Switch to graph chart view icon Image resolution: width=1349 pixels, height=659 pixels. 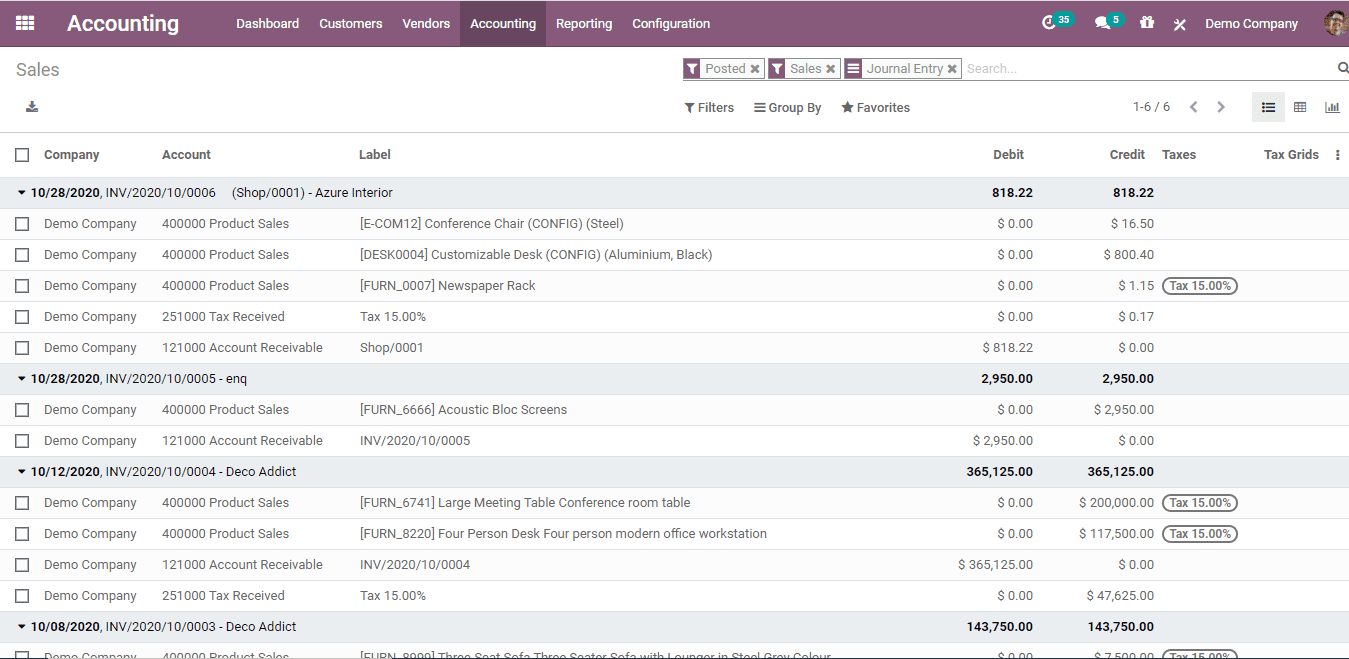tap(1332, 107)
